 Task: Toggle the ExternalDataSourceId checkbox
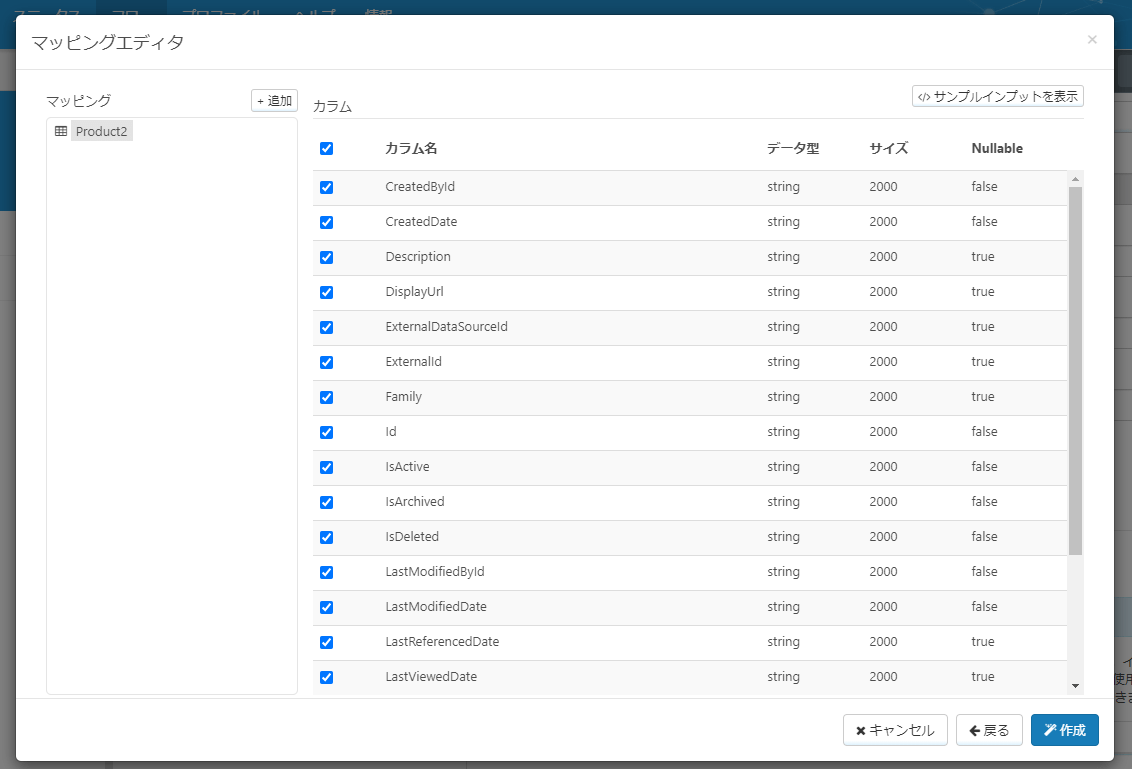326,328
